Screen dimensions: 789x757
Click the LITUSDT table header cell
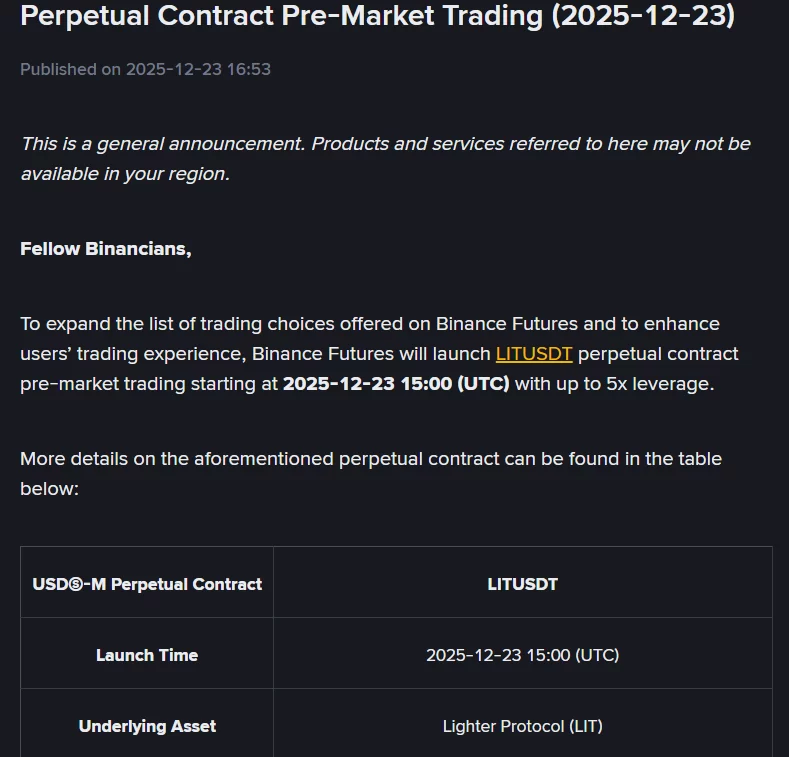pyautogui.click(x=522, y=584)
